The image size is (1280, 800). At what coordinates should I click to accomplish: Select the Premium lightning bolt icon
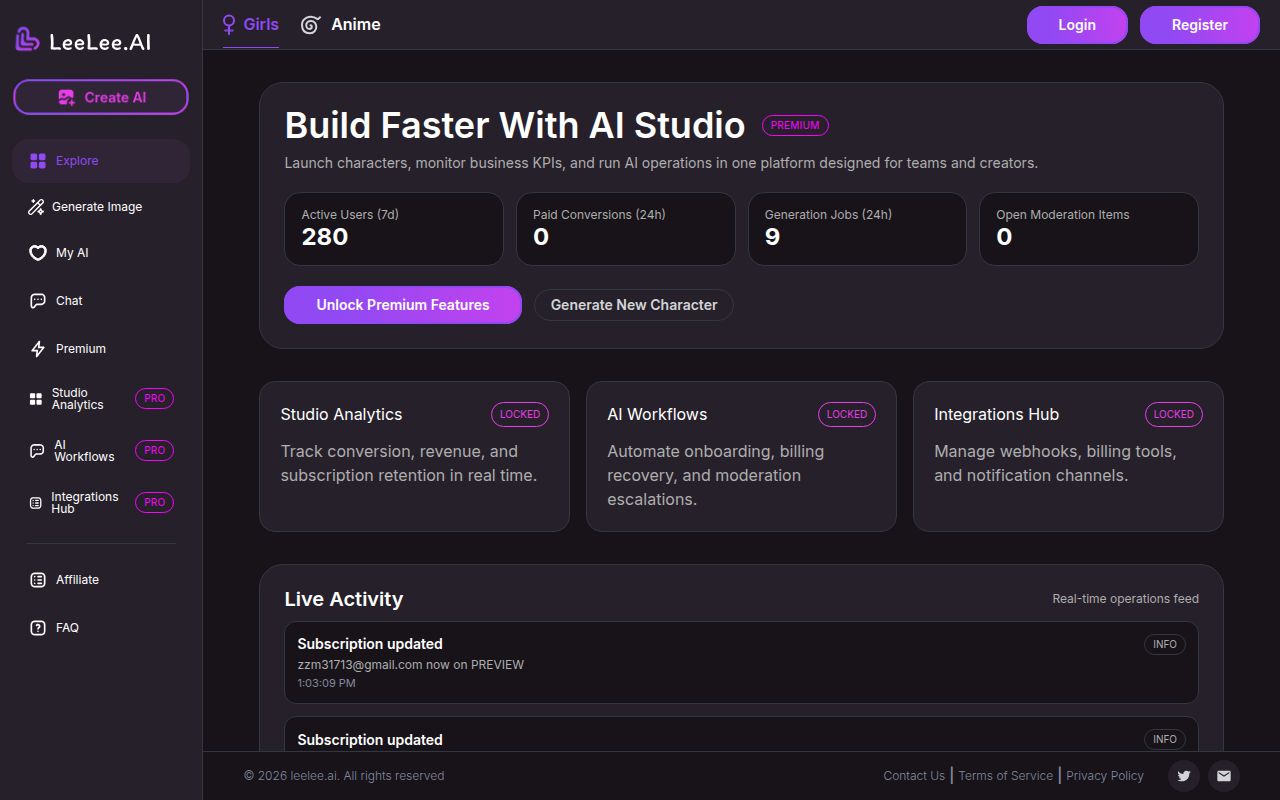37,349
